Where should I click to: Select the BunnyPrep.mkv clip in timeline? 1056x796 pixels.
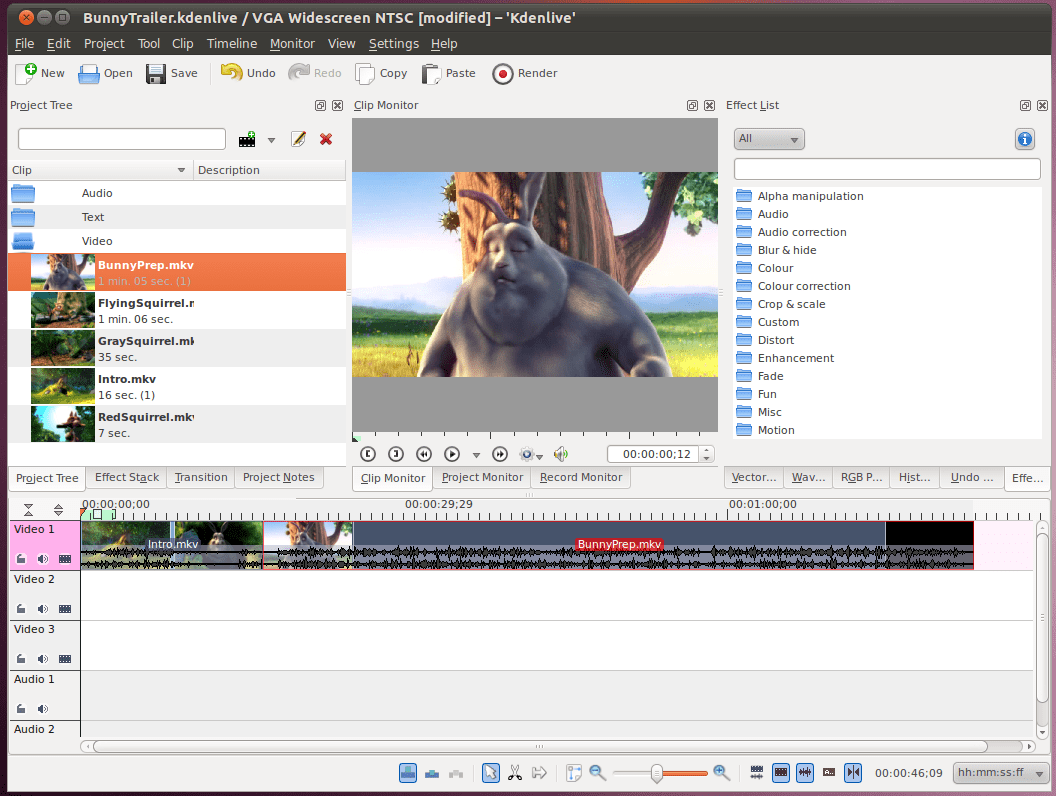tap(618, 545)
